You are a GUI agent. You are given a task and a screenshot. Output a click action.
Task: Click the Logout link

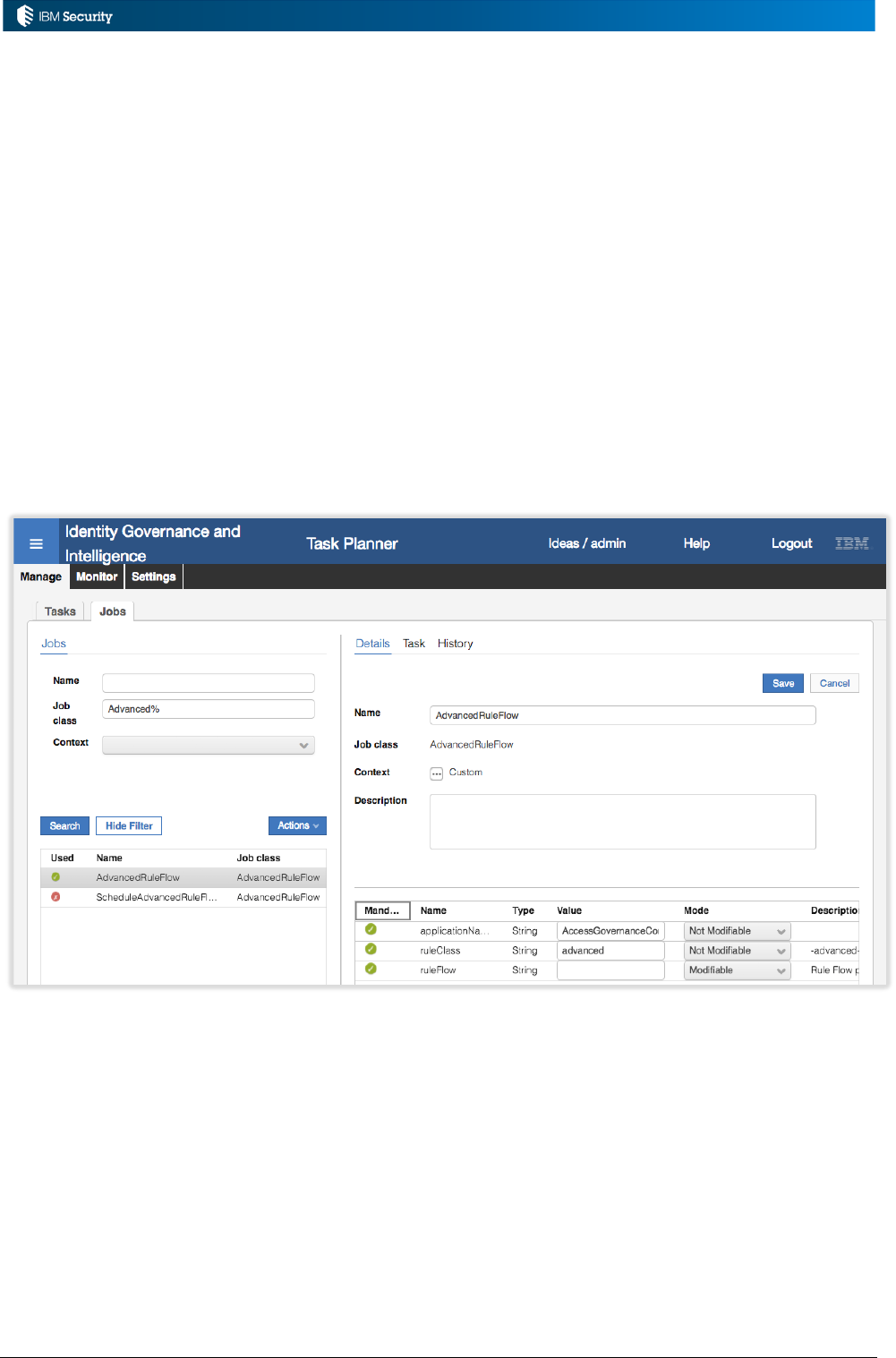tap(791, 543)
